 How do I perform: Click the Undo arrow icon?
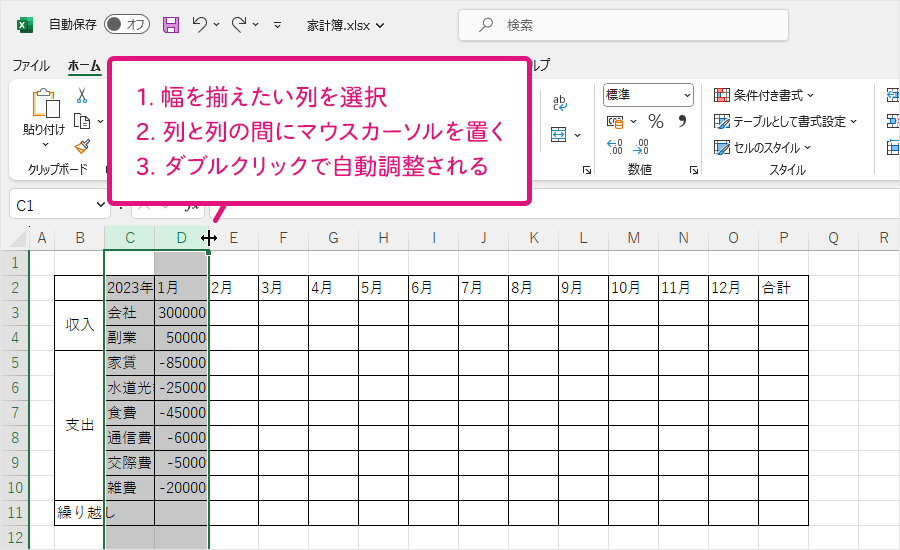[x=200, y=24]
